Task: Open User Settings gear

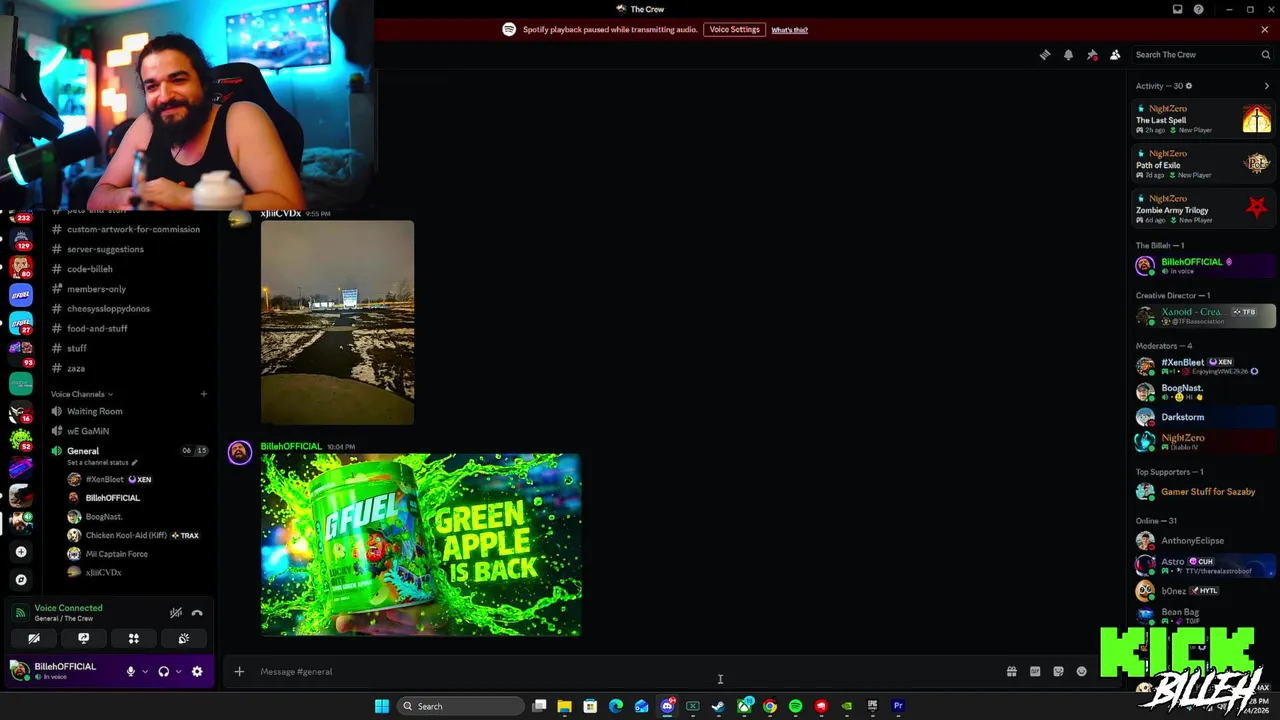Action: 197,672
